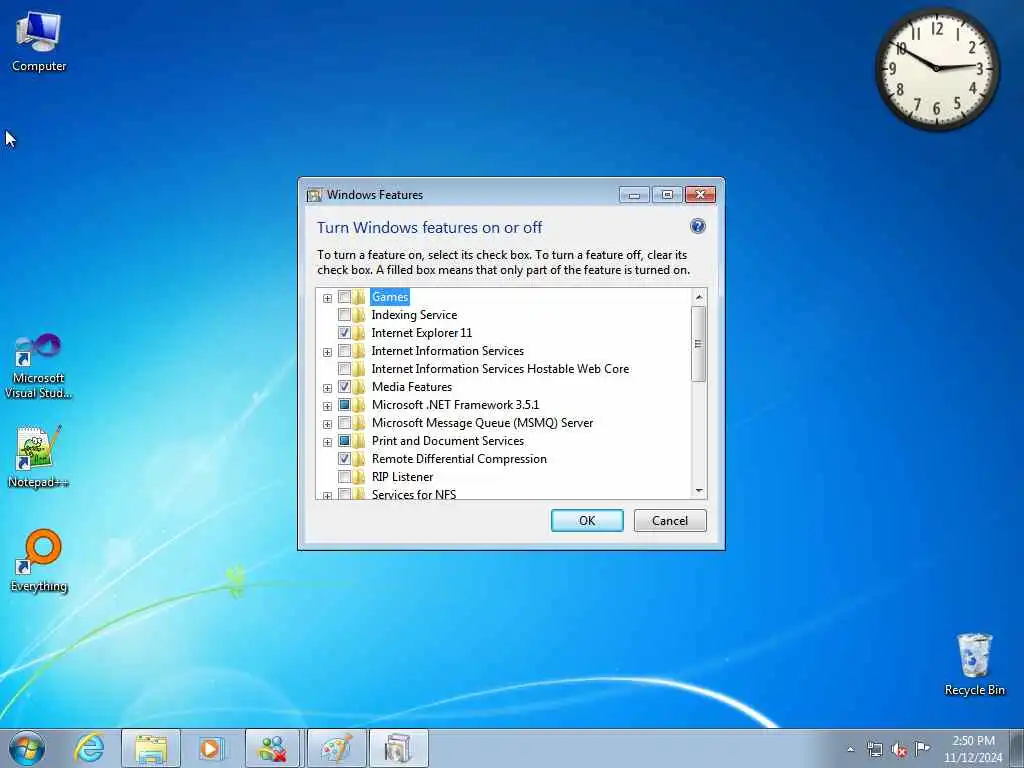The height and width of the screenshot is (768, 1024).
Task: Uncheck the Media Features checkbox
Action: (344, 387)
